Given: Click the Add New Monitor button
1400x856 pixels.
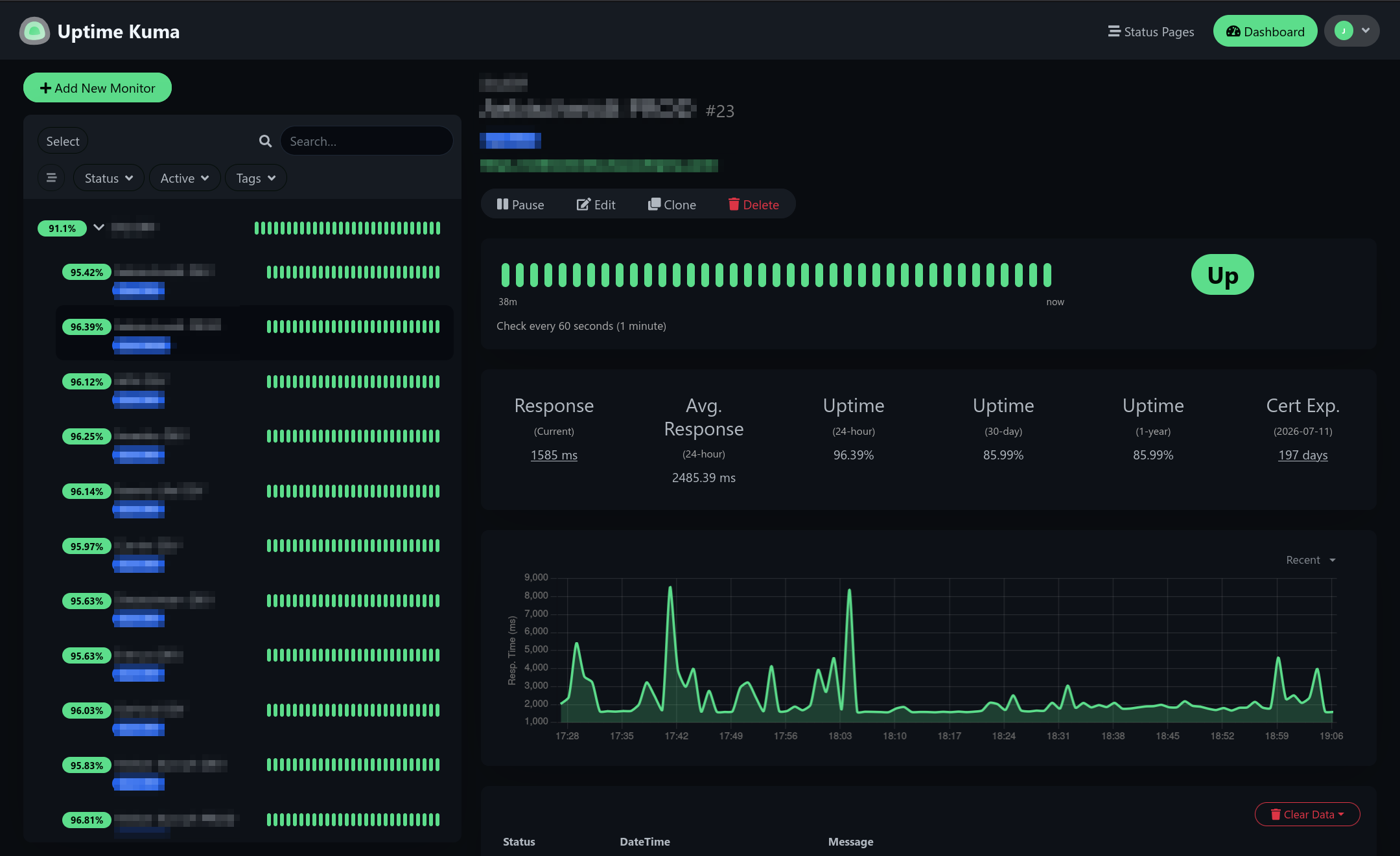Looking at the screenshot, I should click(97, 87).
